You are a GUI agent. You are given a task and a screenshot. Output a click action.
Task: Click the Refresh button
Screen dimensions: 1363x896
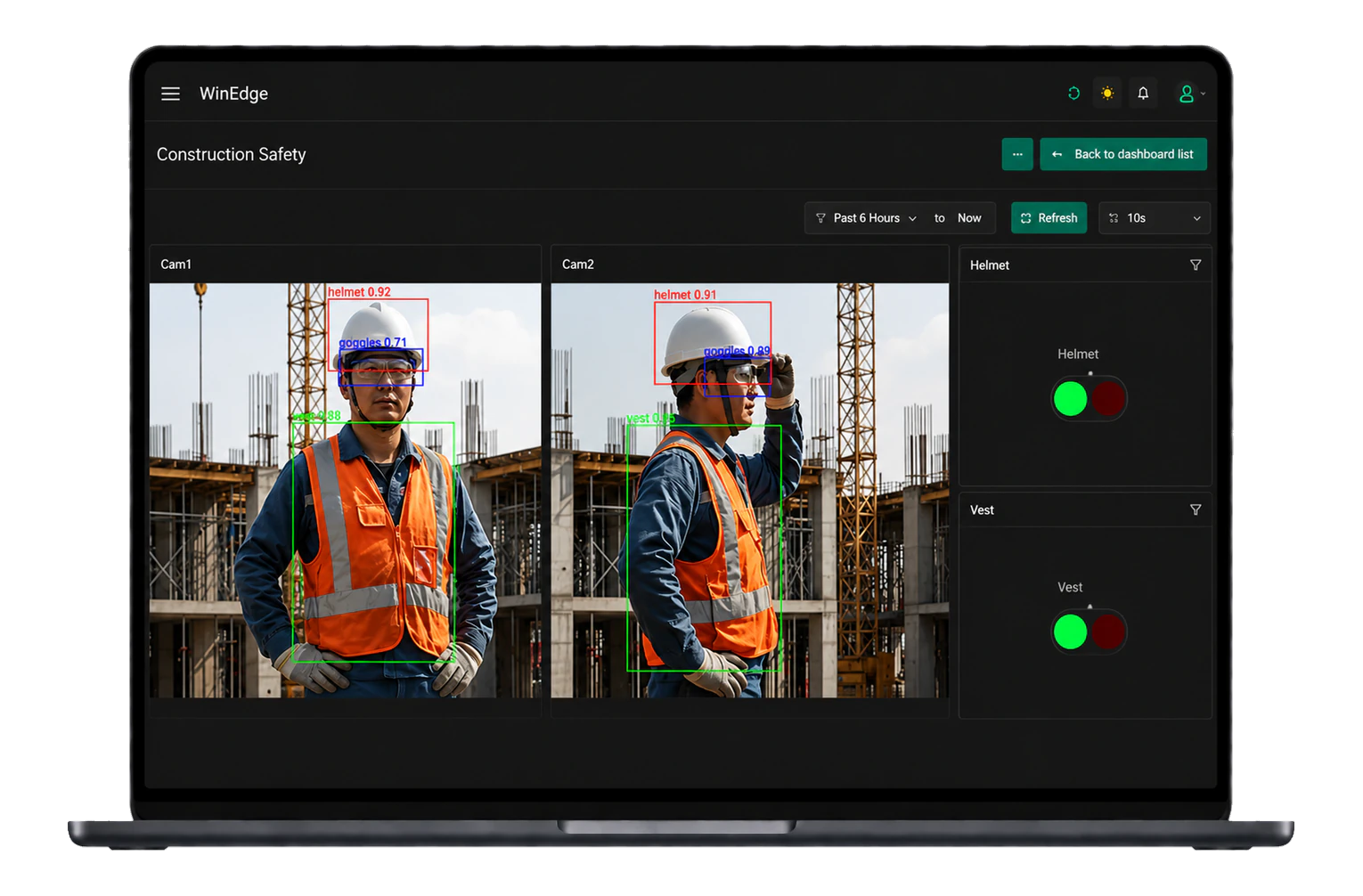pyautogui.click(x=1049, y=218)
